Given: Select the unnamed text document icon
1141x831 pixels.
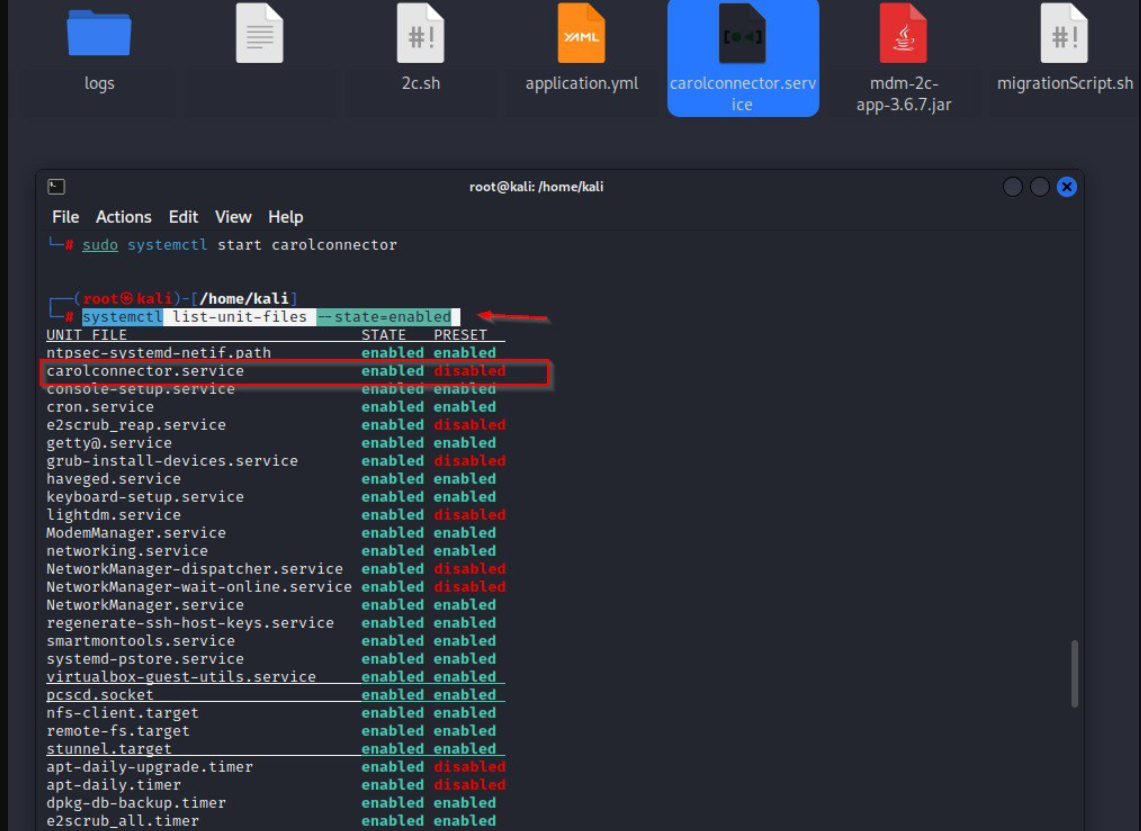Looking at the screenshot, I should [259, 36].
